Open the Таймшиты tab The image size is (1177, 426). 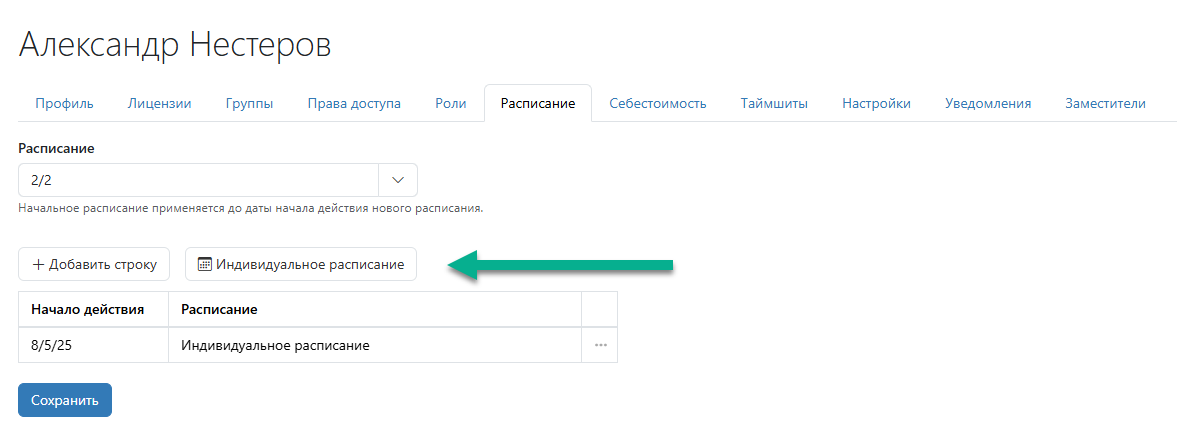coord(774,104)
